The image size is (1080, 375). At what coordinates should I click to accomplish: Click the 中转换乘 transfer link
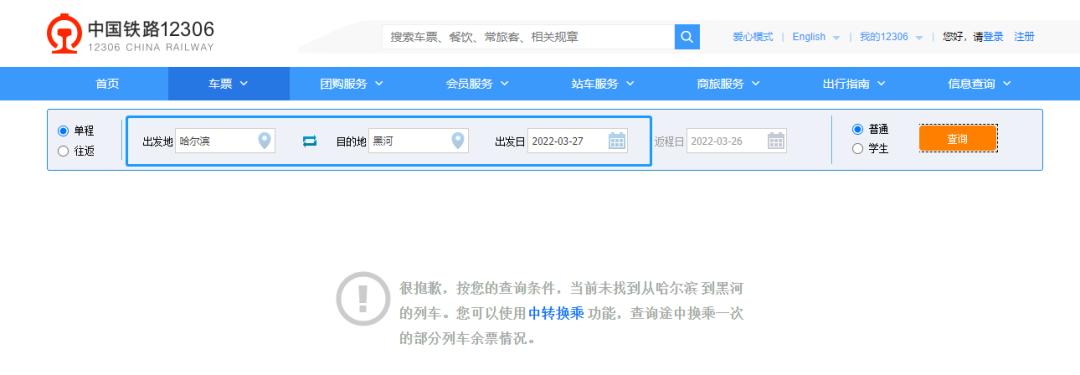click(x=556, y=314)
